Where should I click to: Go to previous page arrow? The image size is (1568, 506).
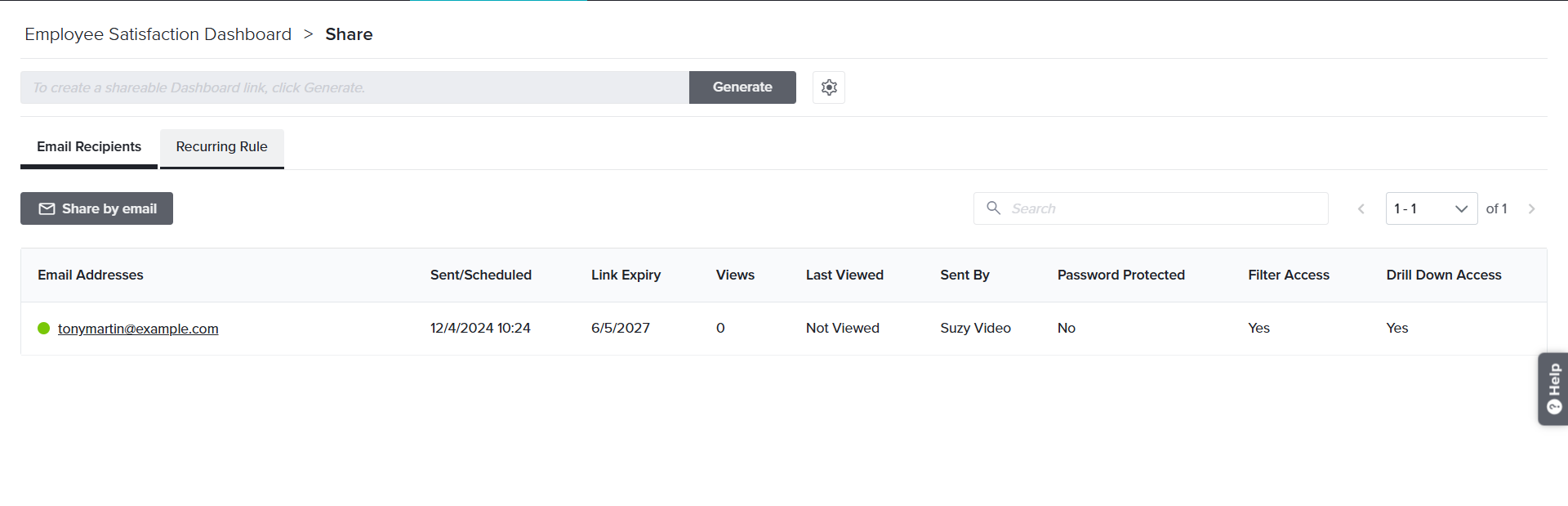(x=1361, y=209)
